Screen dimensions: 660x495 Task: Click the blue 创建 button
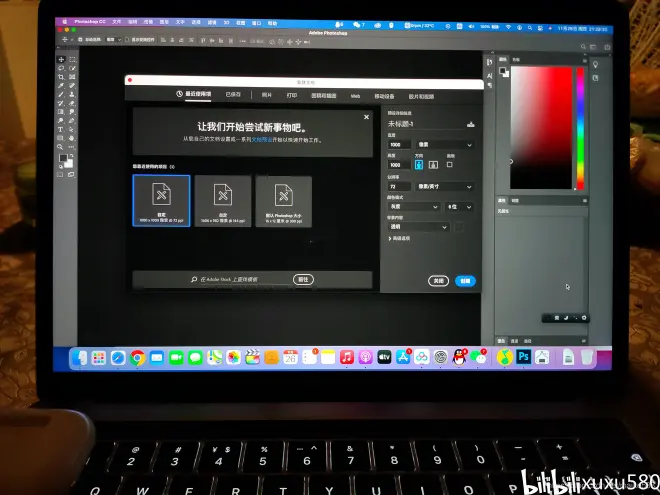point(465,281)
